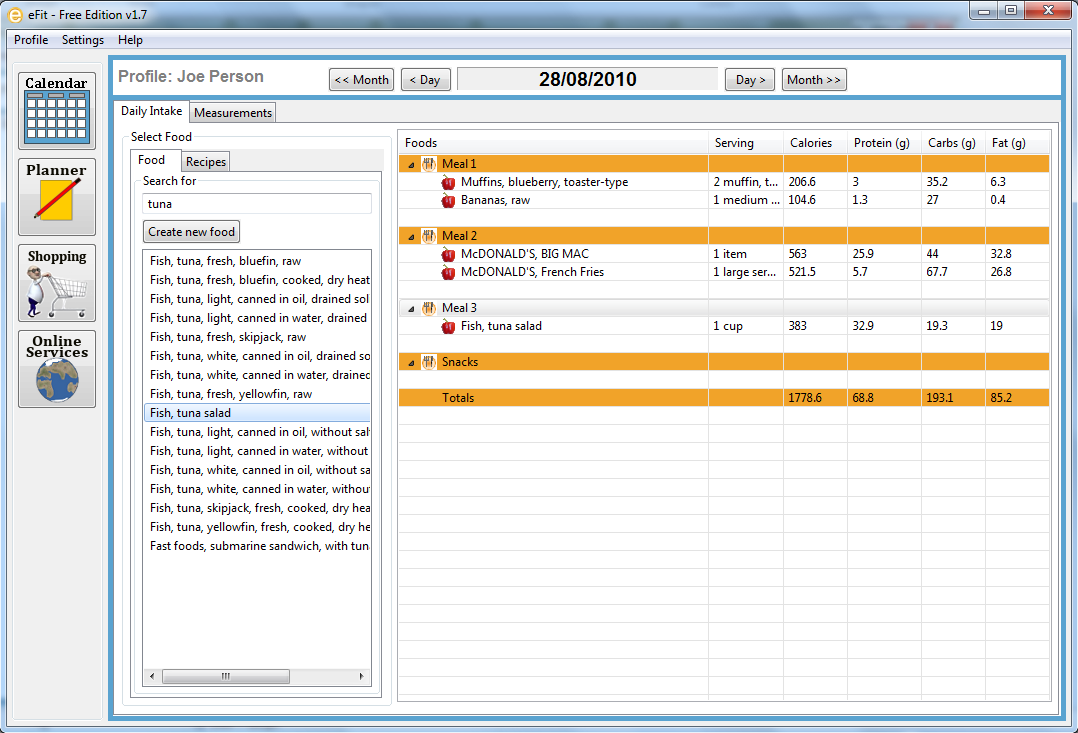The image size is (1078, 733).
Task: Select Fast foods, submarine sandwich with tuna
Action: 257,546
